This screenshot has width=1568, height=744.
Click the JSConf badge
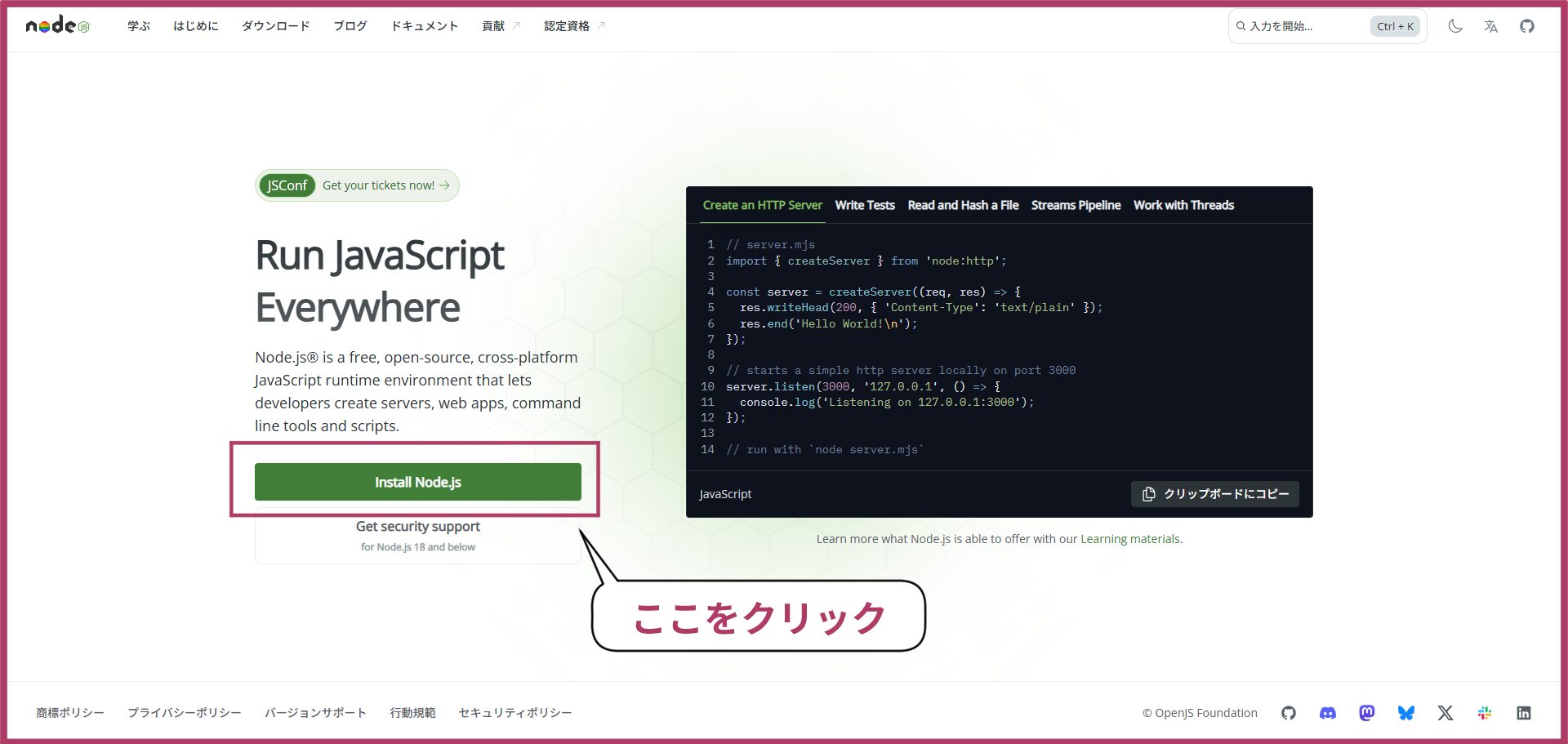(287, 185)
